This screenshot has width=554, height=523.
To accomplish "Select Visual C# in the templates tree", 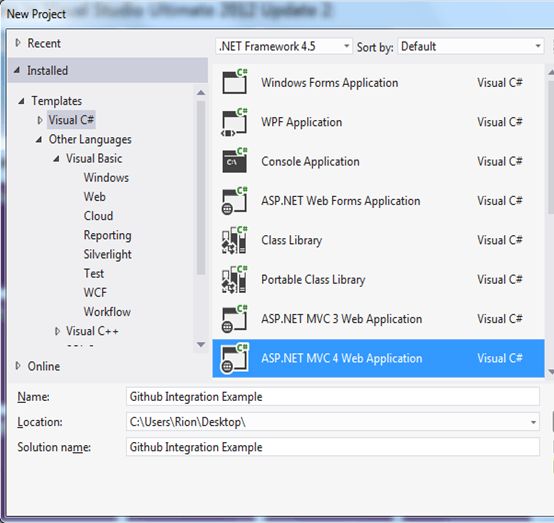I will pyautogui.click(x=71, y=120).
